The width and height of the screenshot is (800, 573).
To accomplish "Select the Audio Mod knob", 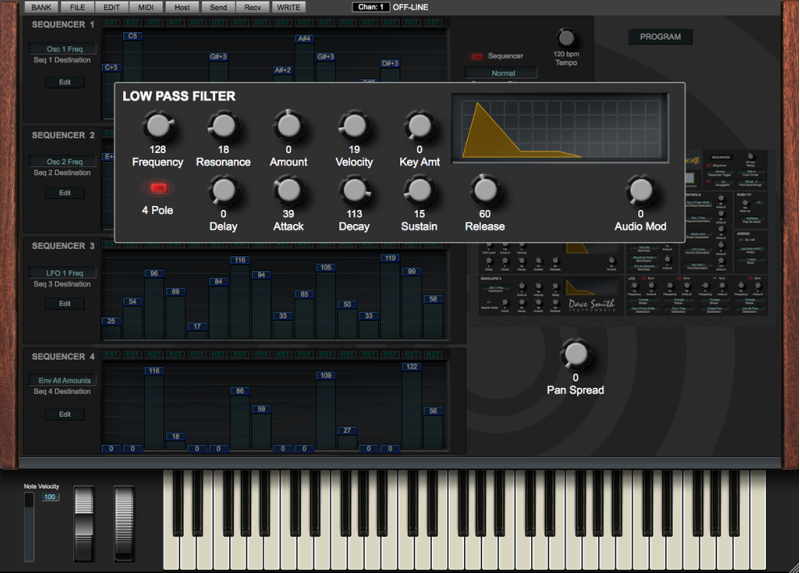I will (640, 190).
